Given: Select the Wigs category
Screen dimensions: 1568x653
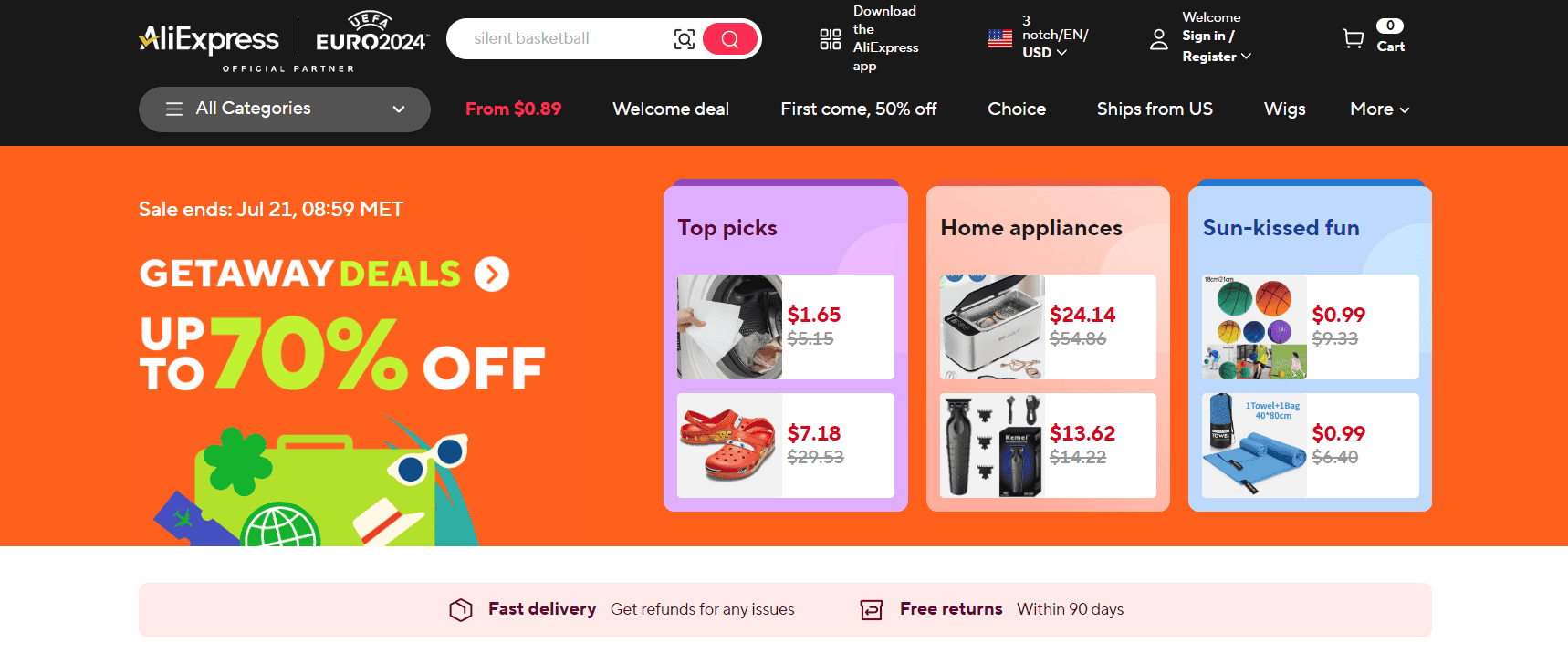Looking at the screenshot, I should pos(1283,109).
